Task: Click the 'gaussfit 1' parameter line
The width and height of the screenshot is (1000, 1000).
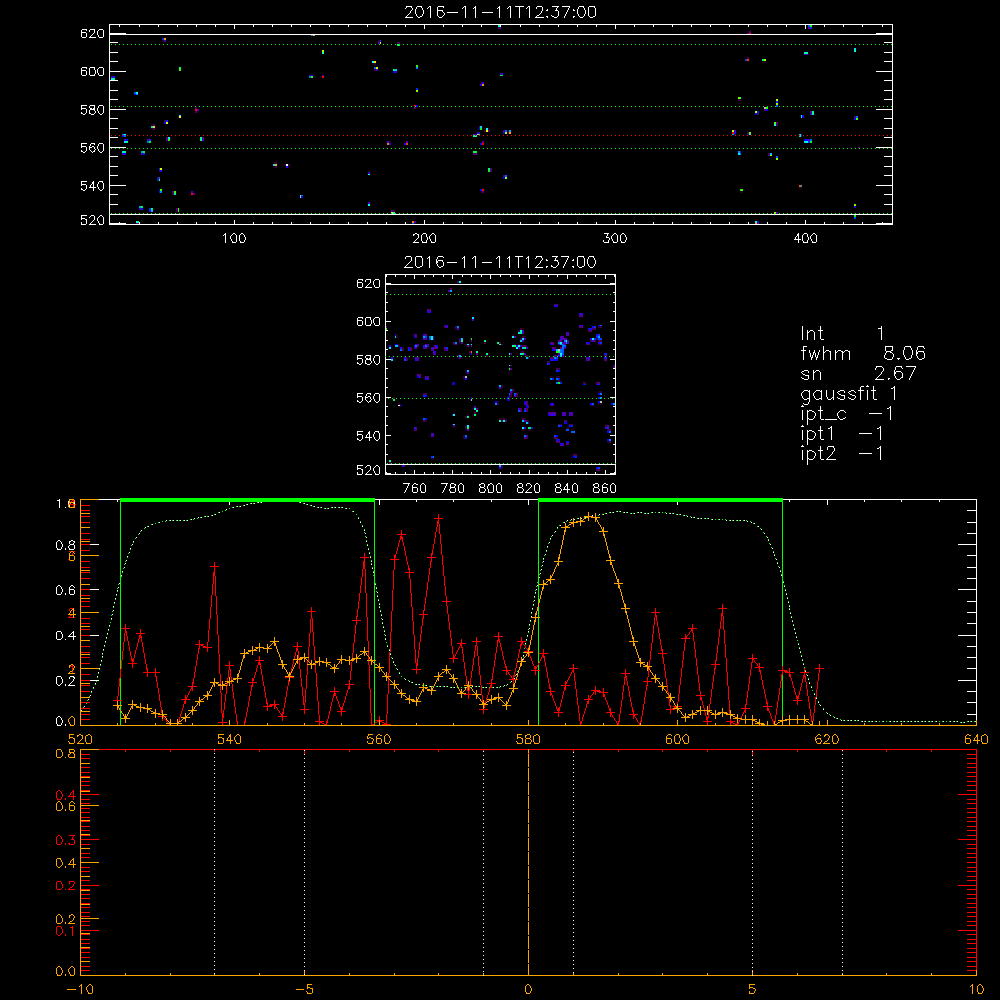Action: pos(849,393)
